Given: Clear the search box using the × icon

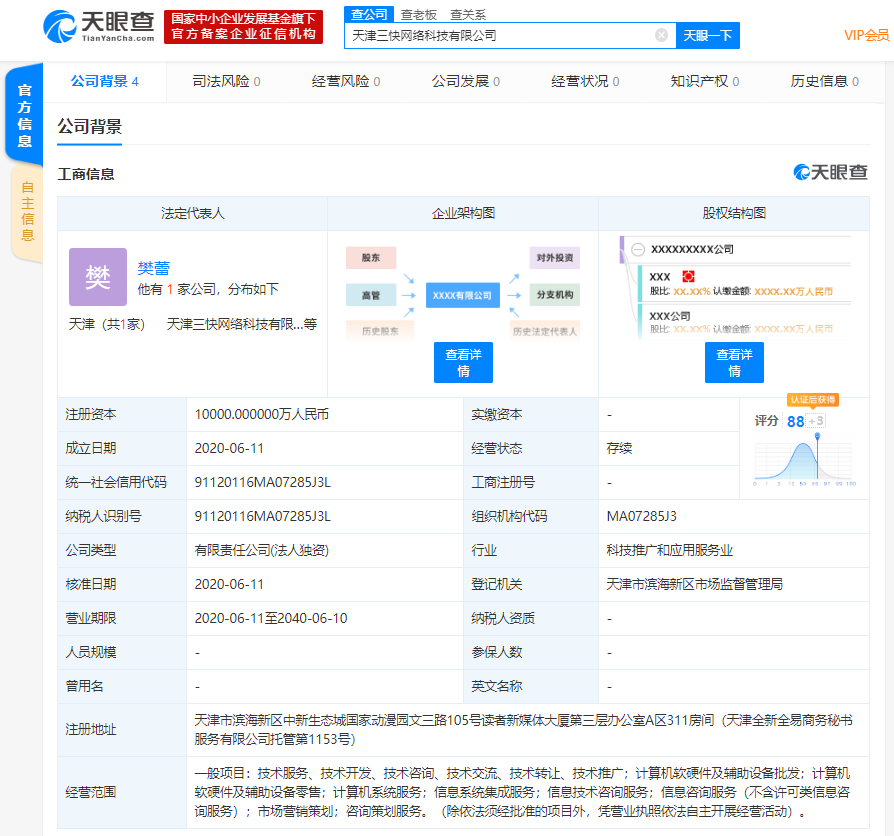Looking at the screenshot, I should (x=660, y=34).
